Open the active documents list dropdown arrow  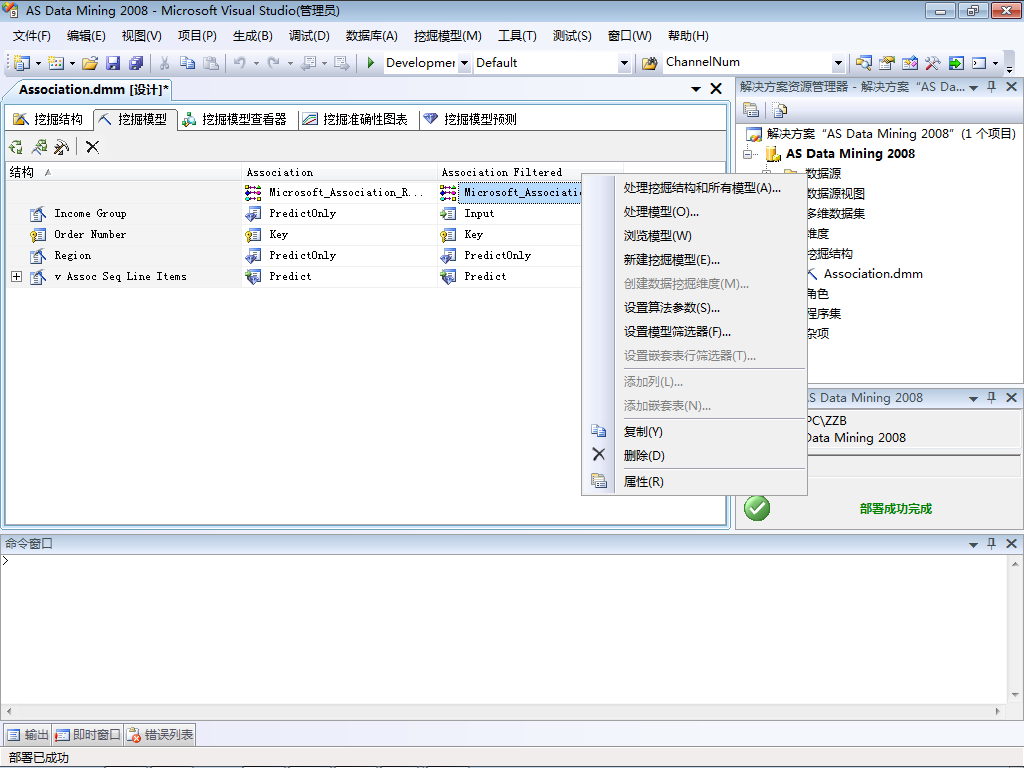click(696, 89)
